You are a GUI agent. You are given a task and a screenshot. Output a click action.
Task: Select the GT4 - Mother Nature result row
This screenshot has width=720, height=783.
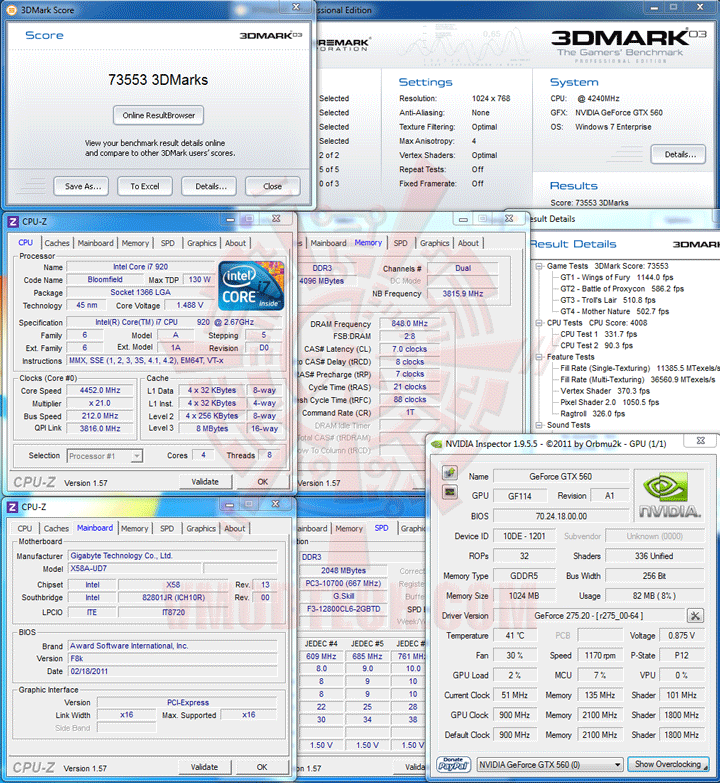coord(615,312)
